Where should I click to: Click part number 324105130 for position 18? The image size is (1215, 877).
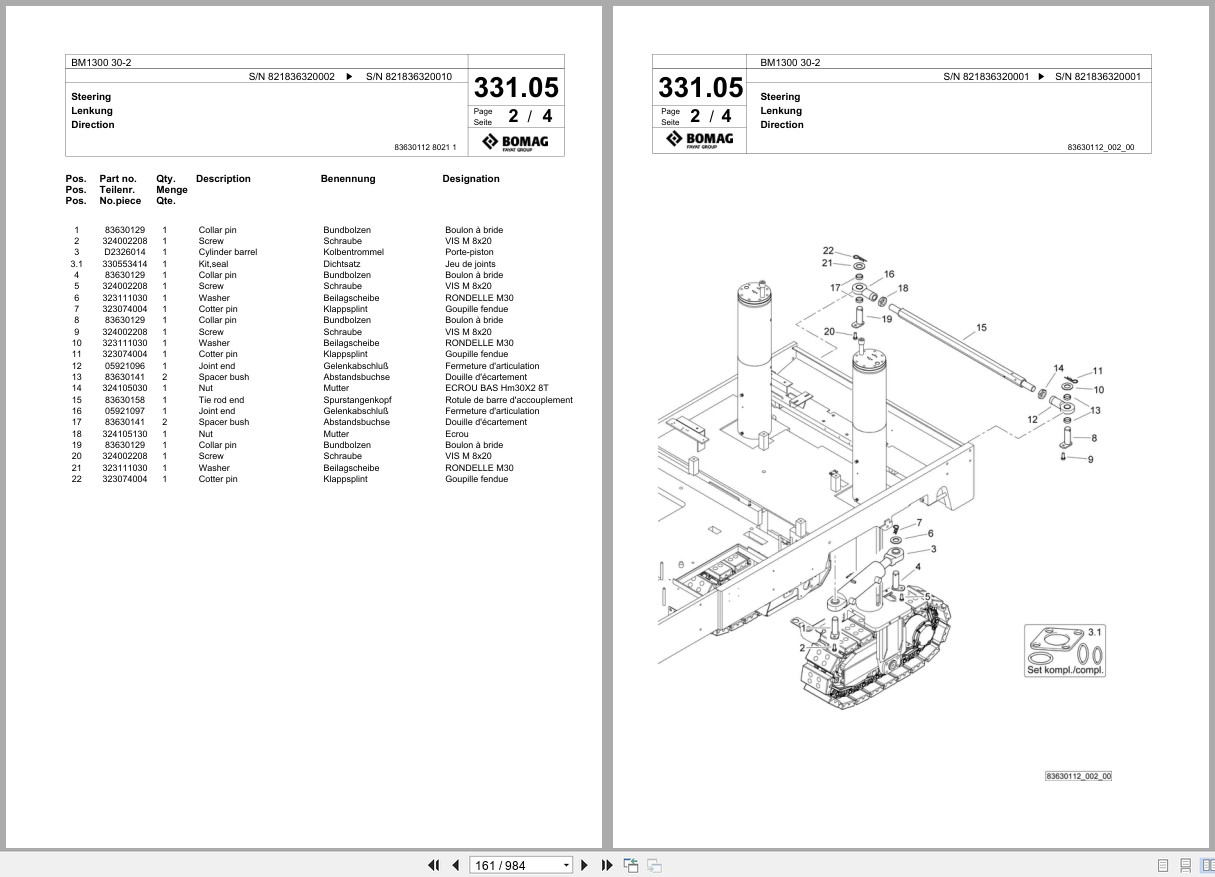tap(124, 434)
